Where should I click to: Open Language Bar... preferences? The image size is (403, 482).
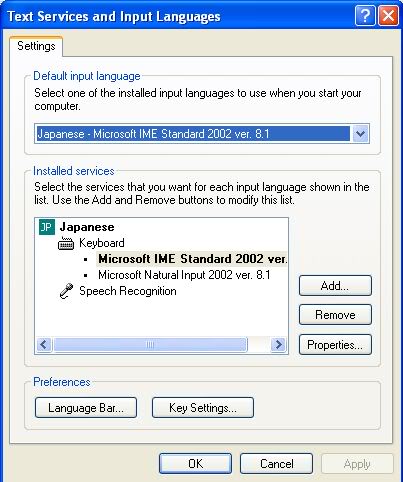click(x=86, y=408)
